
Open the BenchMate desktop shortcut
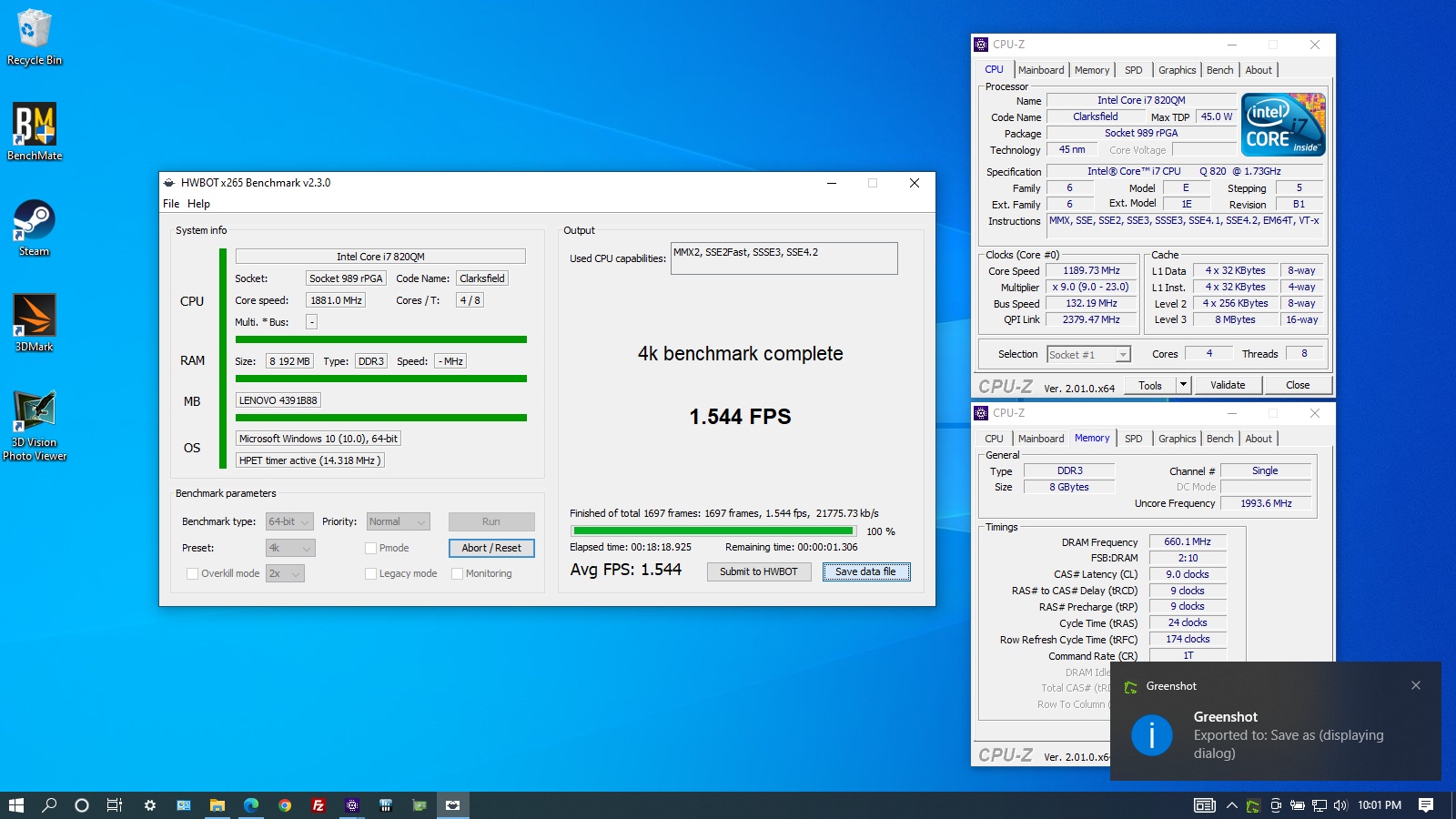point(35,132)
